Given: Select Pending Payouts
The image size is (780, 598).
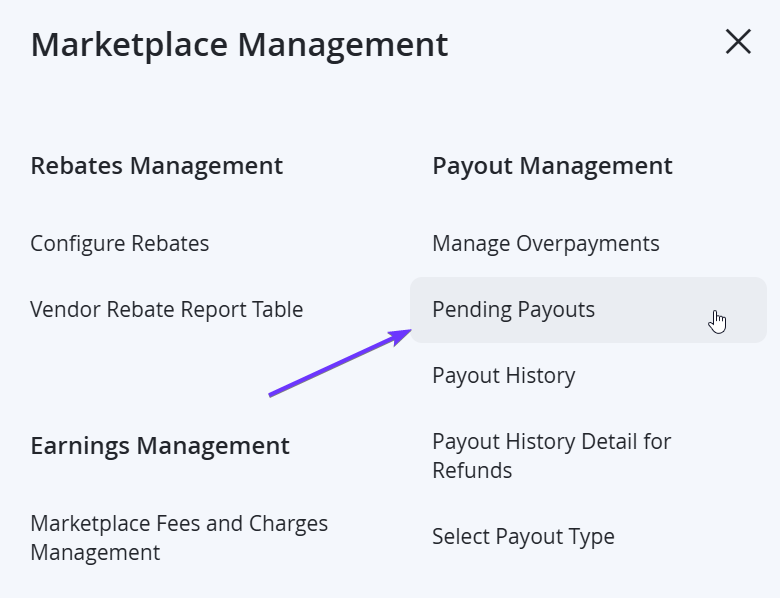Looking at the screenshot, I should coord(588,310).
